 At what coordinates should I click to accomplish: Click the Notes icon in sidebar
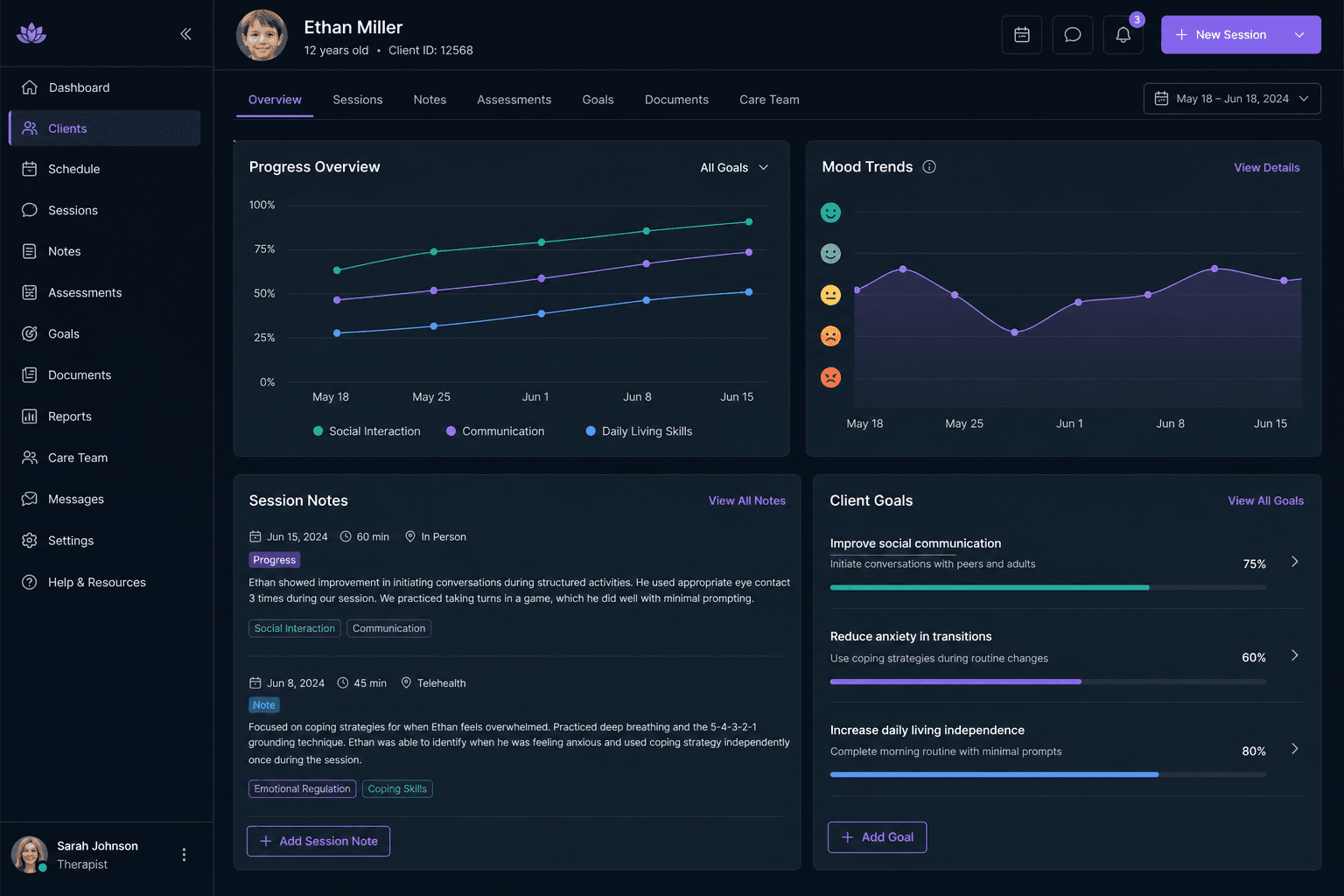(x=30, y=251)
